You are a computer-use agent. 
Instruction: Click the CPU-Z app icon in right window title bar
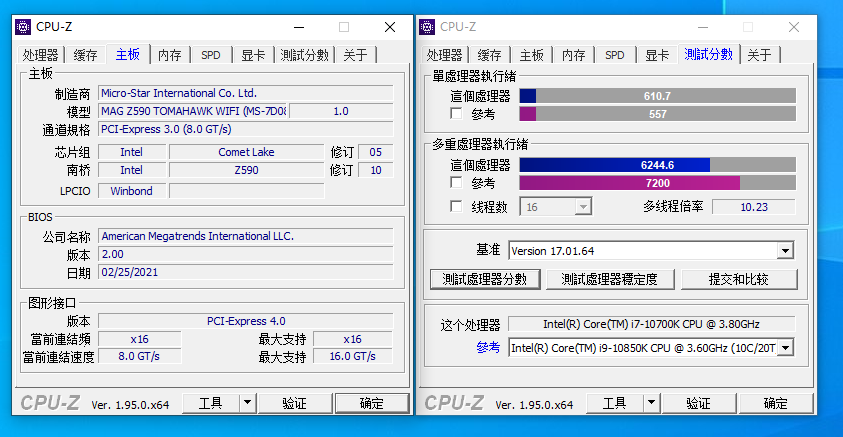click(x=427, y=27)
